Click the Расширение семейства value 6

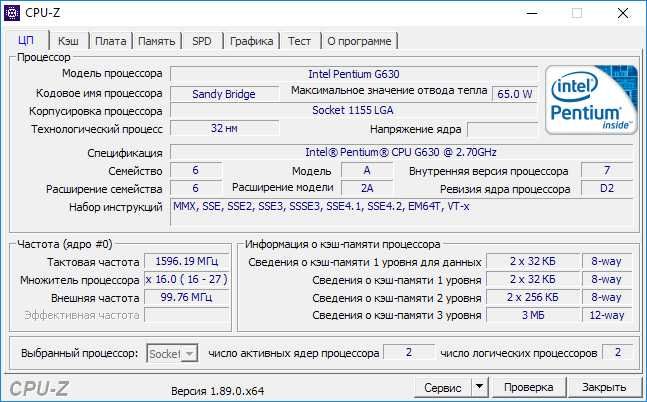(196, 188)
